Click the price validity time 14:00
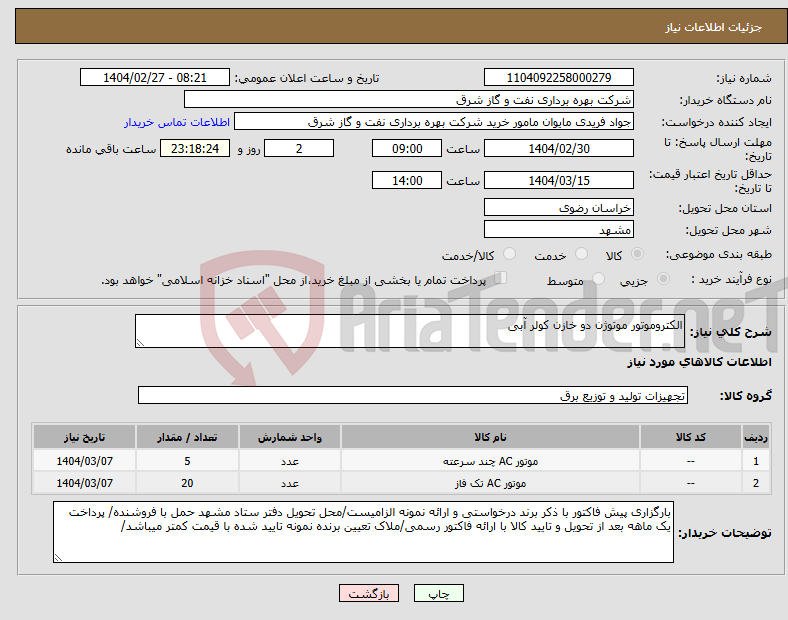 click(x=407, y=180)
